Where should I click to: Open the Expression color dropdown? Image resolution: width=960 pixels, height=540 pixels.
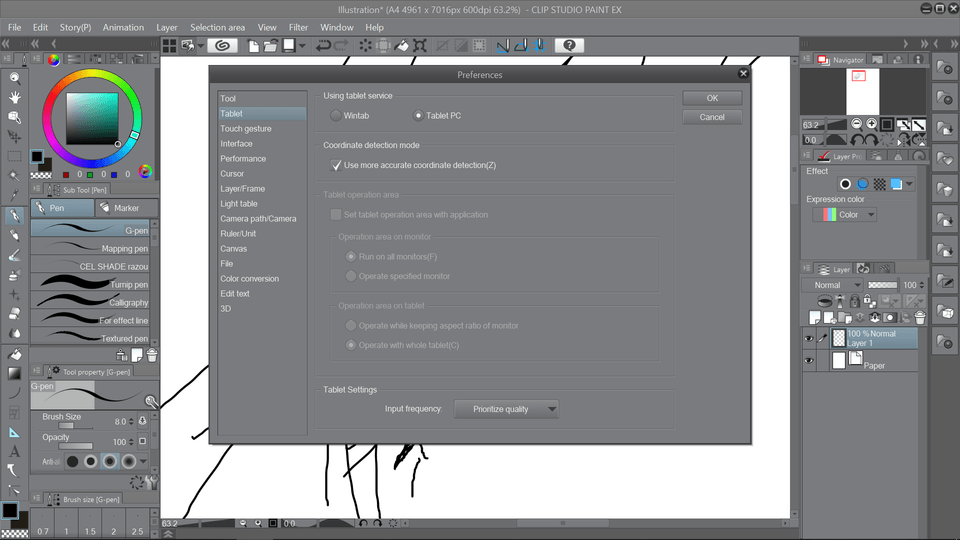844,214
